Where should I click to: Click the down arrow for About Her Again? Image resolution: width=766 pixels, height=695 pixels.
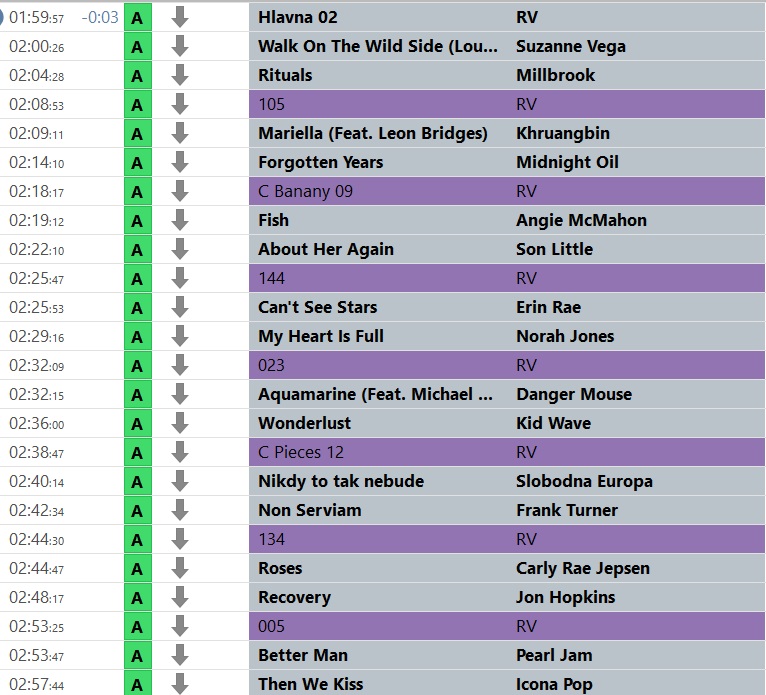[180, 250]
